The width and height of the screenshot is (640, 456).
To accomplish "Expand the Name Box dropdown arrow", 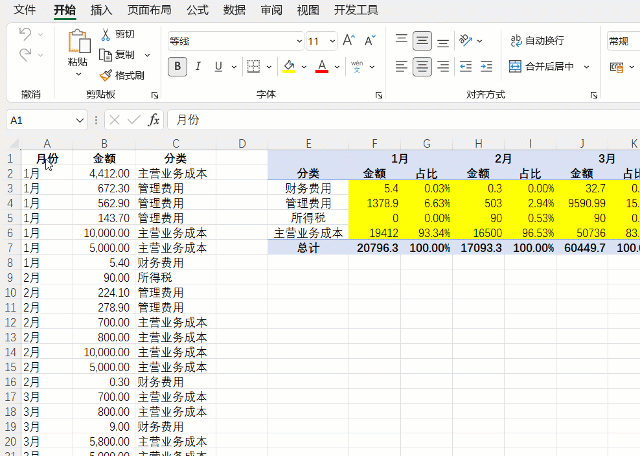I will [80, 120].
